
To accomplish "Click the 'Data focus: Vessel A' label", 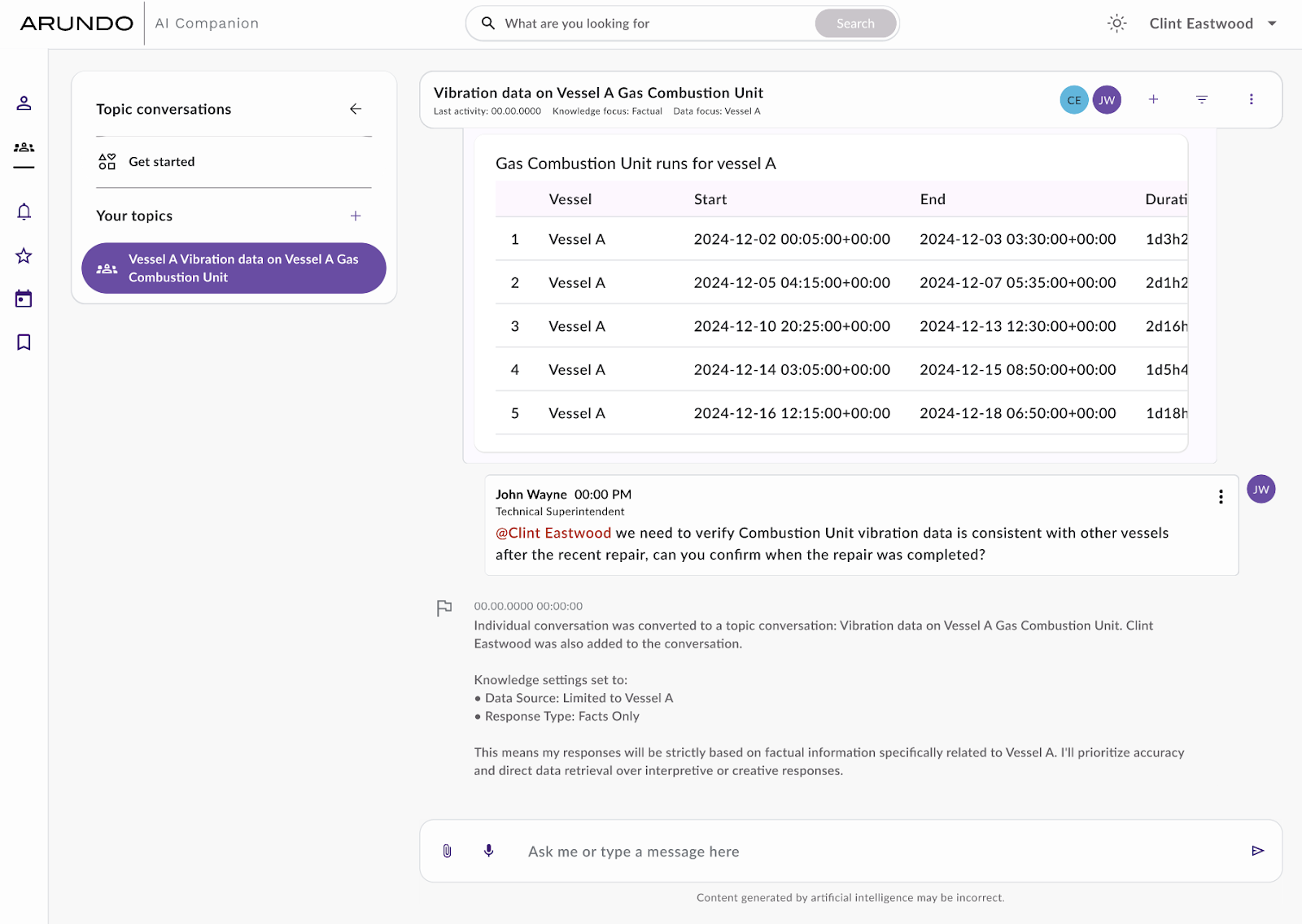I will tap(717, 111).
